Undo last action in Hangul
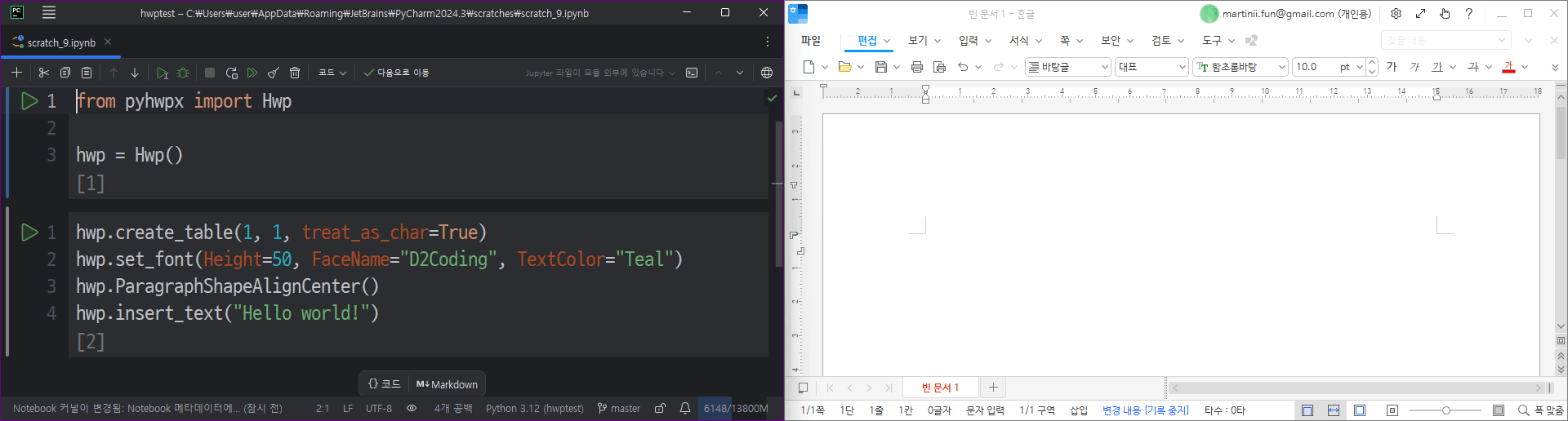 963,67
